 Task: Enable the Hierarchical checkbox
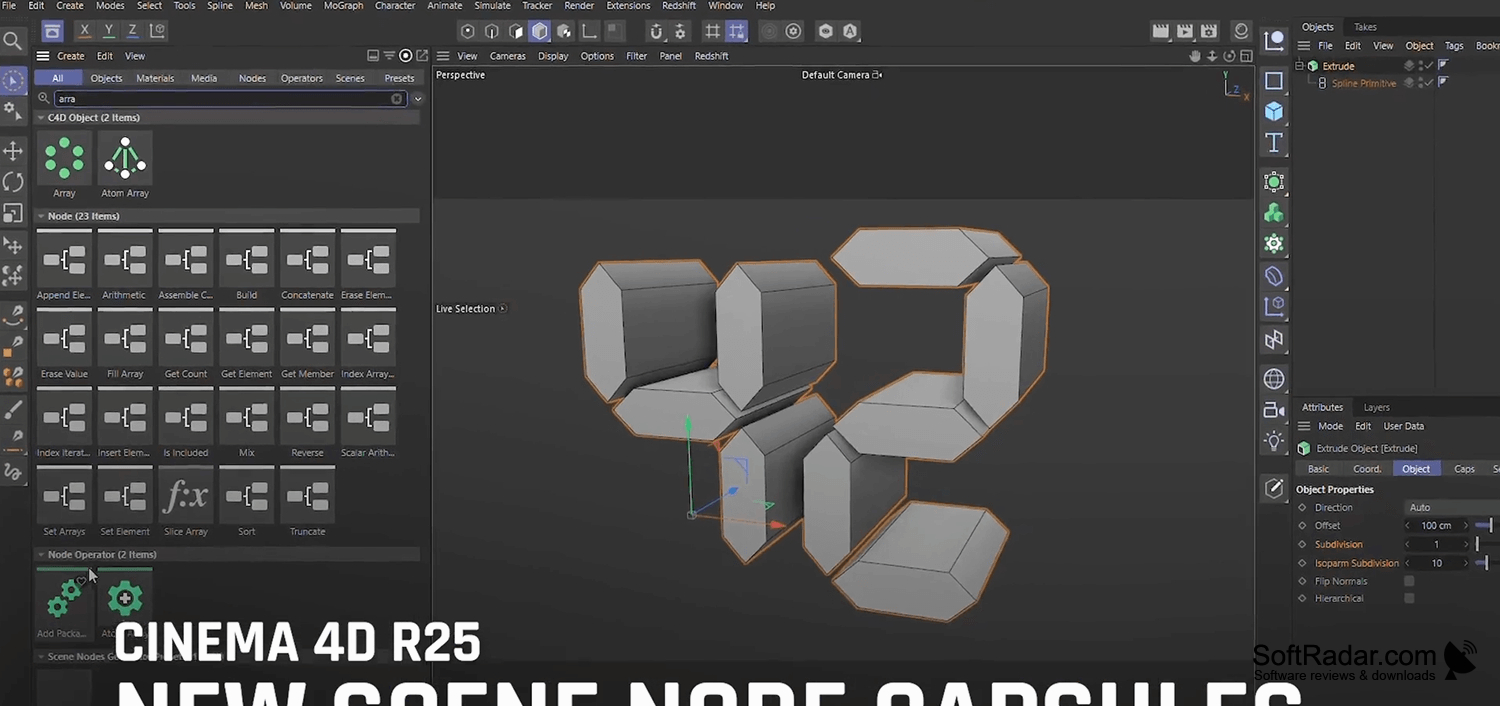pos(1409,598)
